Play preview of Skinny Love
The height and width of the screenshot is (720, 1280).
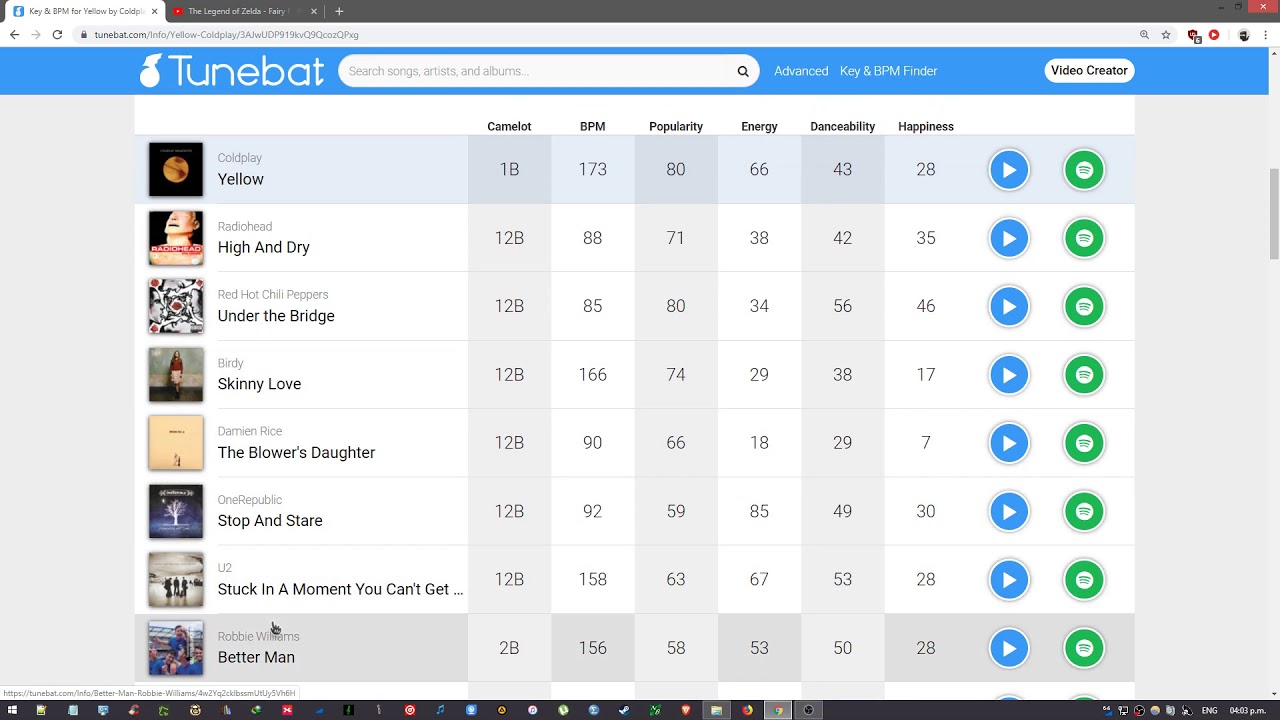(1009, 375)
